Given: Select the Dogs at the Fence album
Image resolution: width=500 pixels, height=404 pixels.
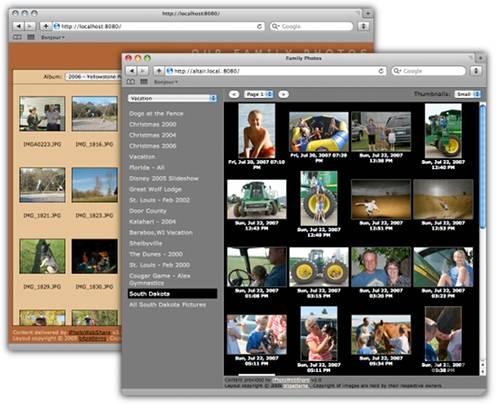Looking at the screenshot, I should tap(156, 113).
